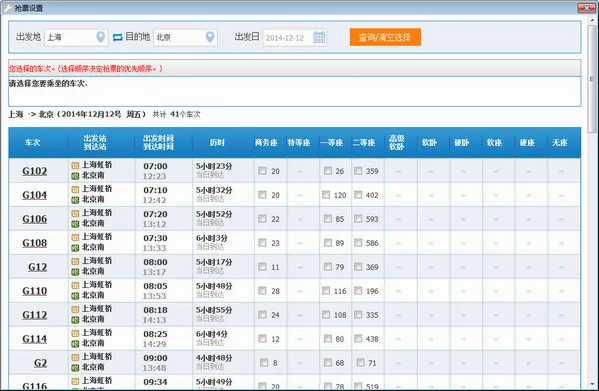Viewport: 599px width, 391px height.
Task: Check G102 second class checkbox (359)
Action: coord(358,171)
